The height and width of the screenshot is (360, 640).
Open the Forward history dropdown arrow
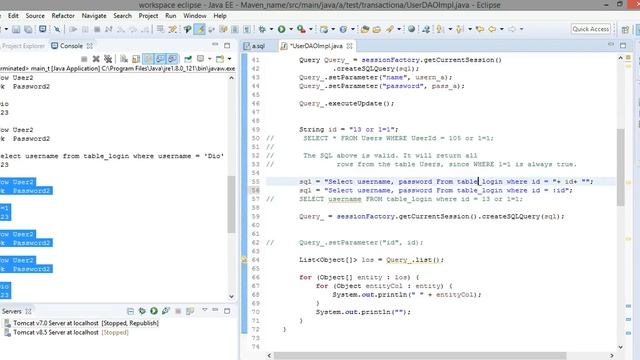(x=521, y=29)
